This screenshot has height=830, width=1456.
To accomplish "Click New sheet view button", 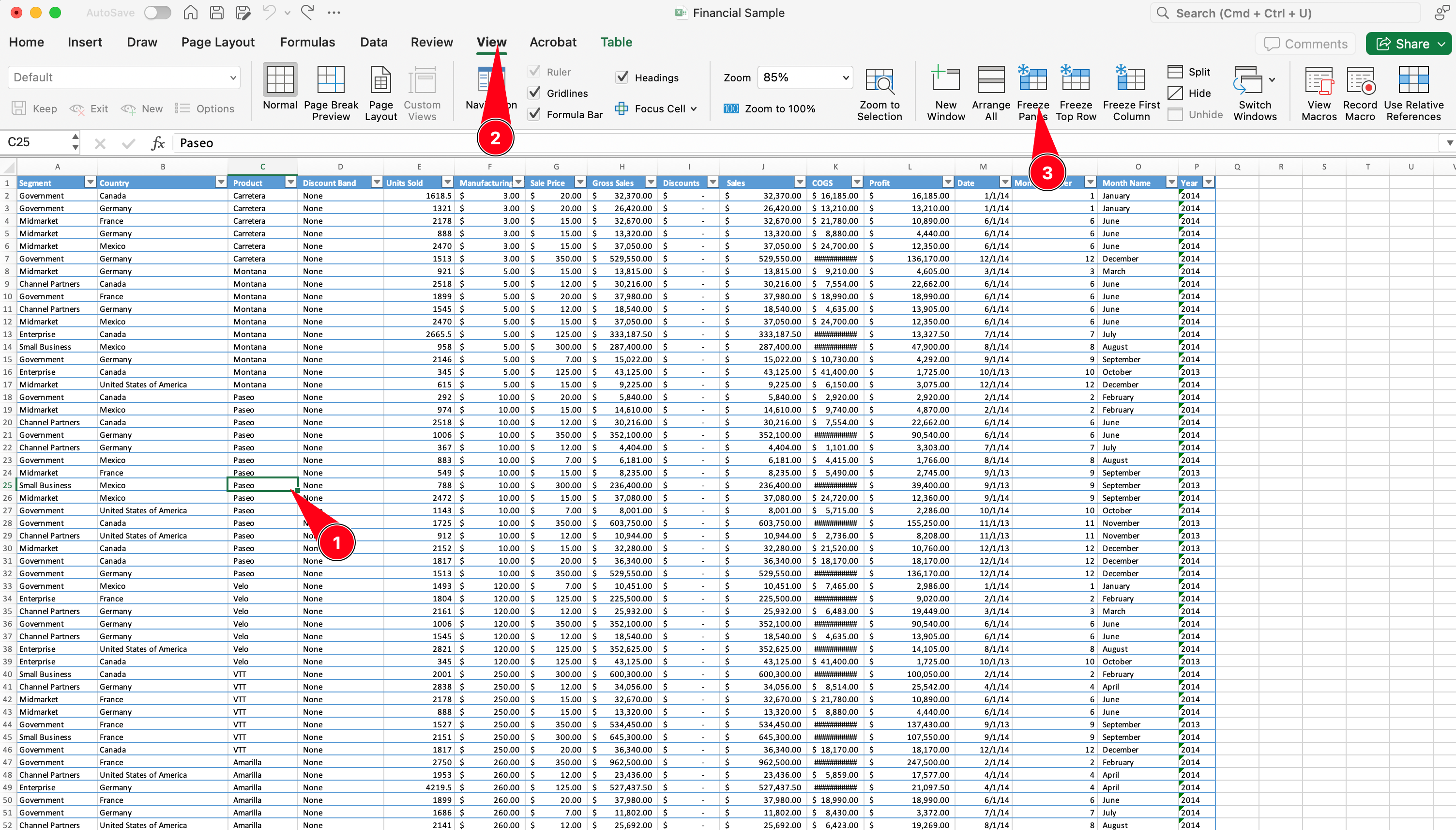I will [x=141, y=108].
